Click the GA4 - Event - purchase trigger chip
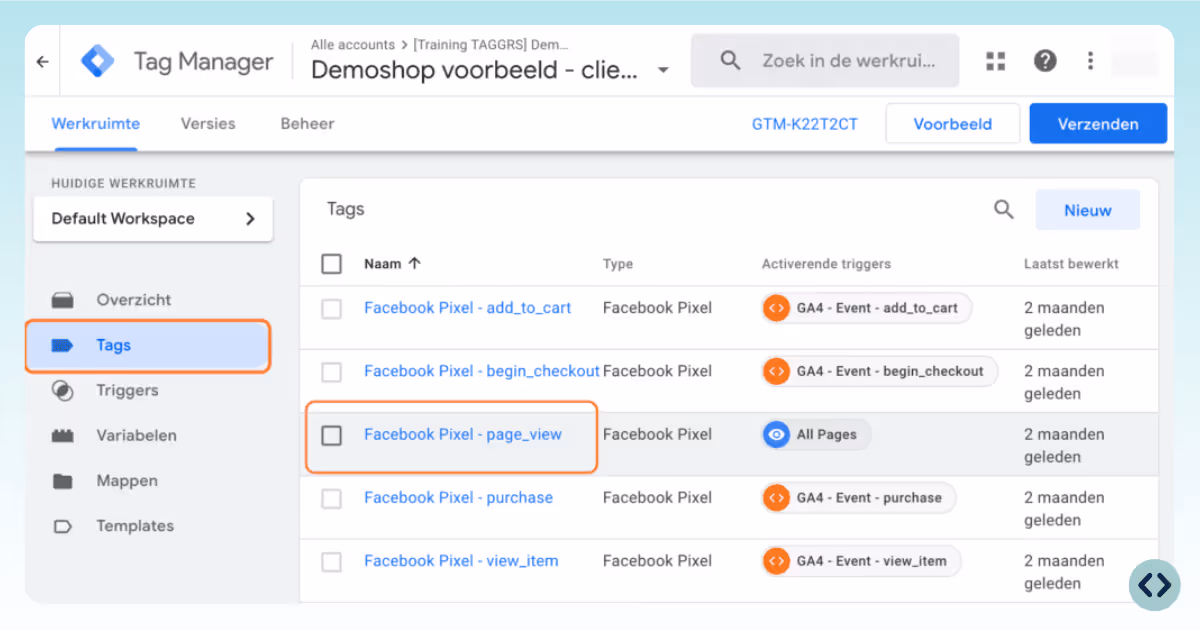1200x630 pixels. coord(858,497)
